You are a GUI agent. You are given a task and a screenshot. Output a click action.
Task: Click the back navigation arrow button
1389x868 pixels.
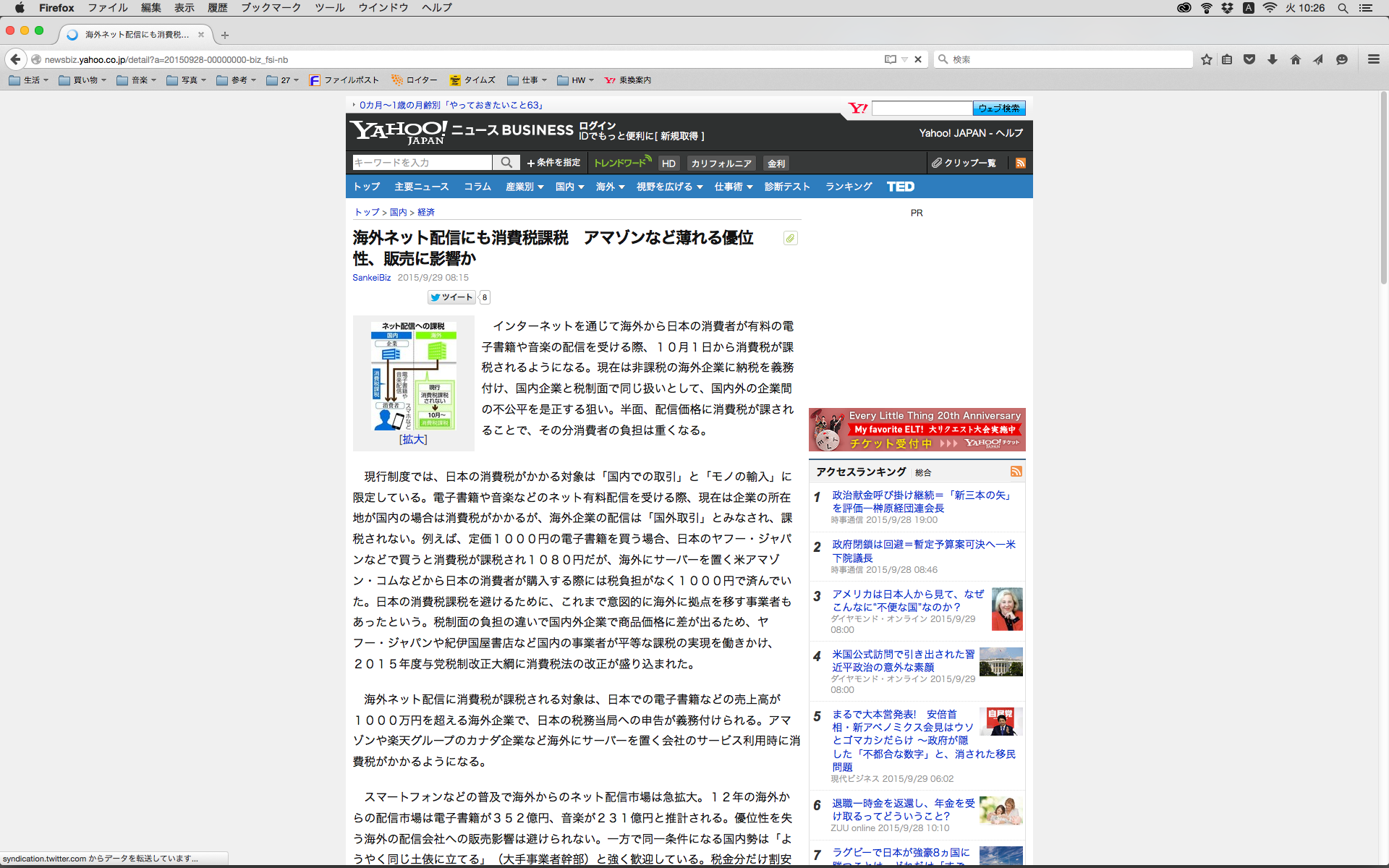coord(16,59)
